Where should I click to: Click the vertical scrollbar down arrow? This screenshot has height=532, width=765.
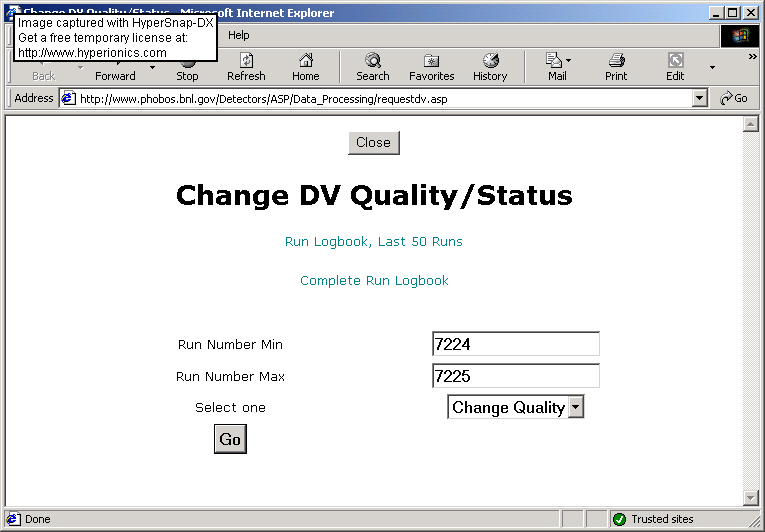pyautogui.click(x=750, y=497)
